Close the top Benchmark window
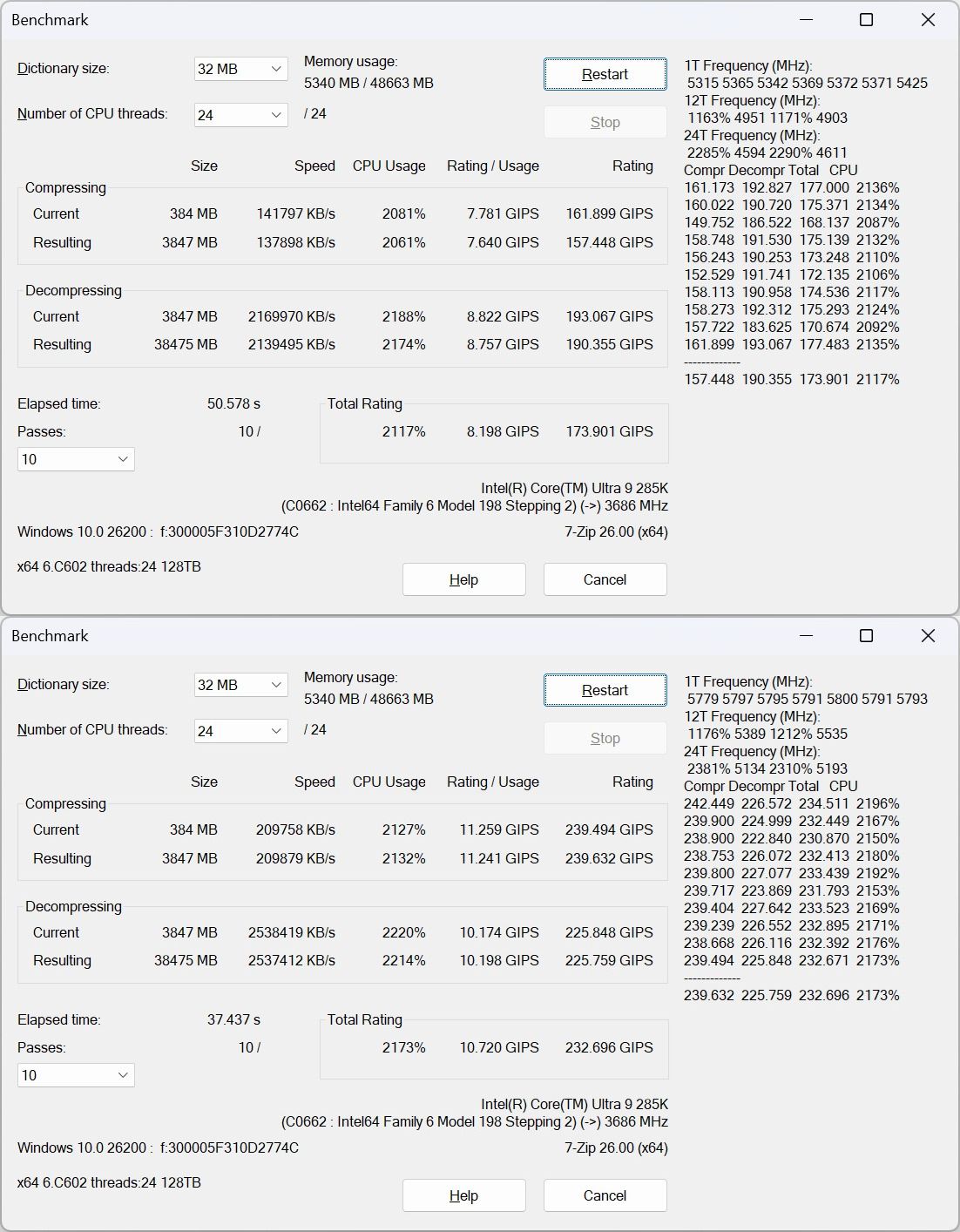 pyautogui.click(x=928, y=19)
